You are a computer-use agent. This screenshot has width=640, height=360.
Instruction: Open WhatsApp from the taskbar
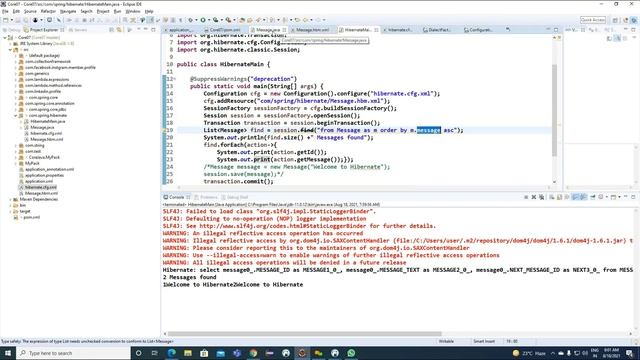pyautogui.click(x=351, y=353)
